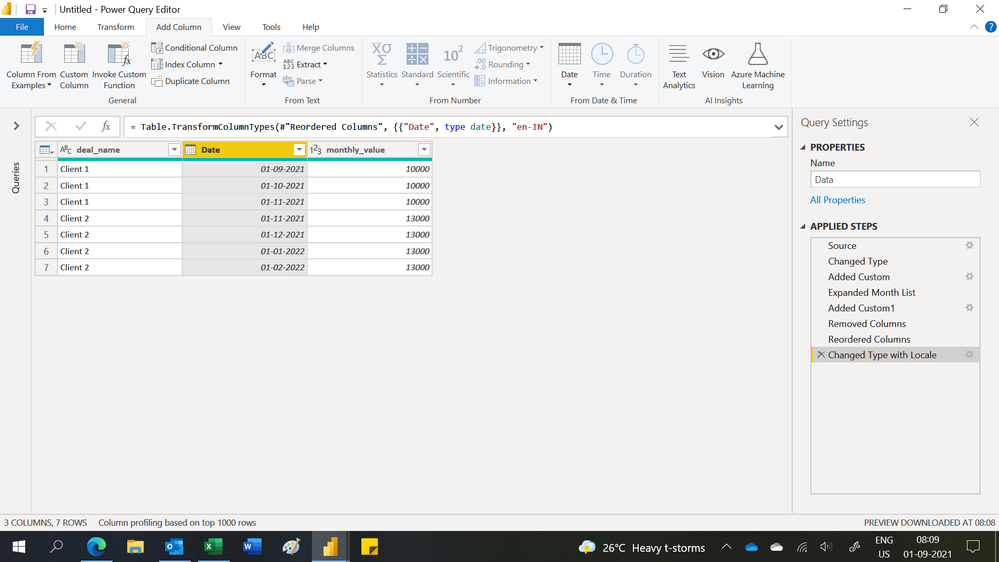Delete the Changed Type with Locale step
This screenshot has width=999, height=562.
pyautogui.click(x=821, y=355)
